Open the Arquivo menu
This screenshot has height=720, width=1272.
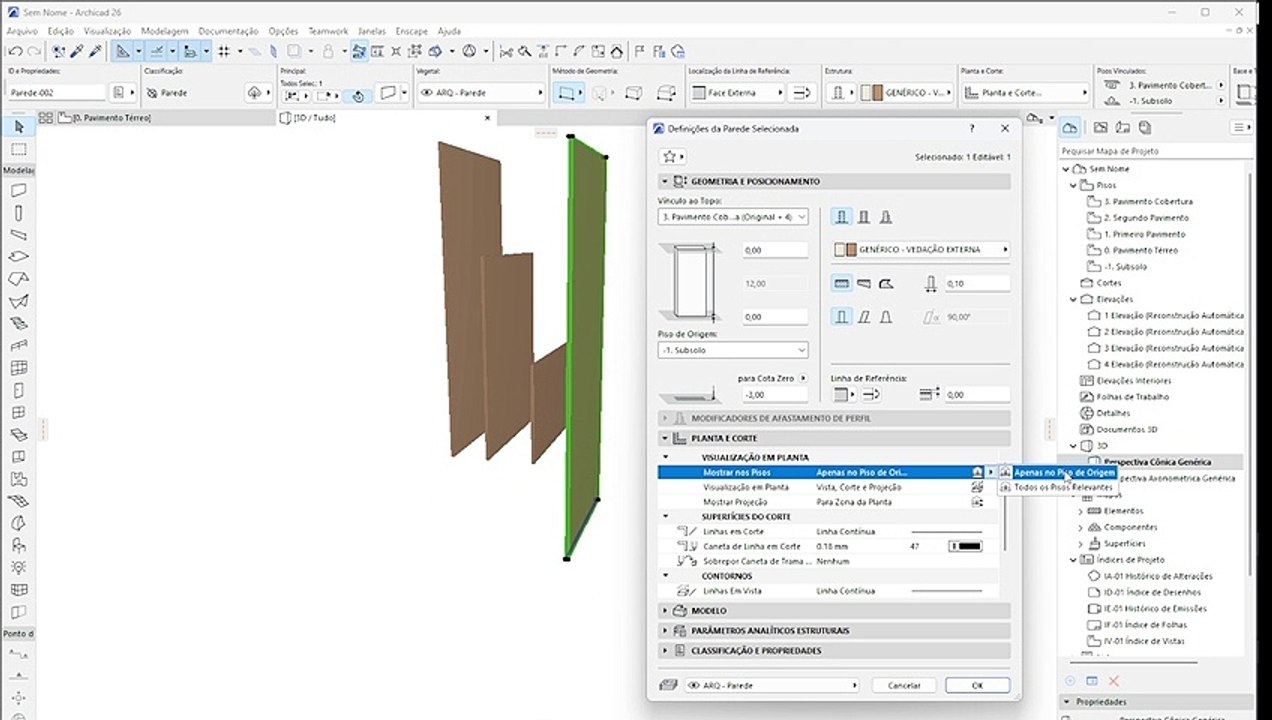point(22,31)
